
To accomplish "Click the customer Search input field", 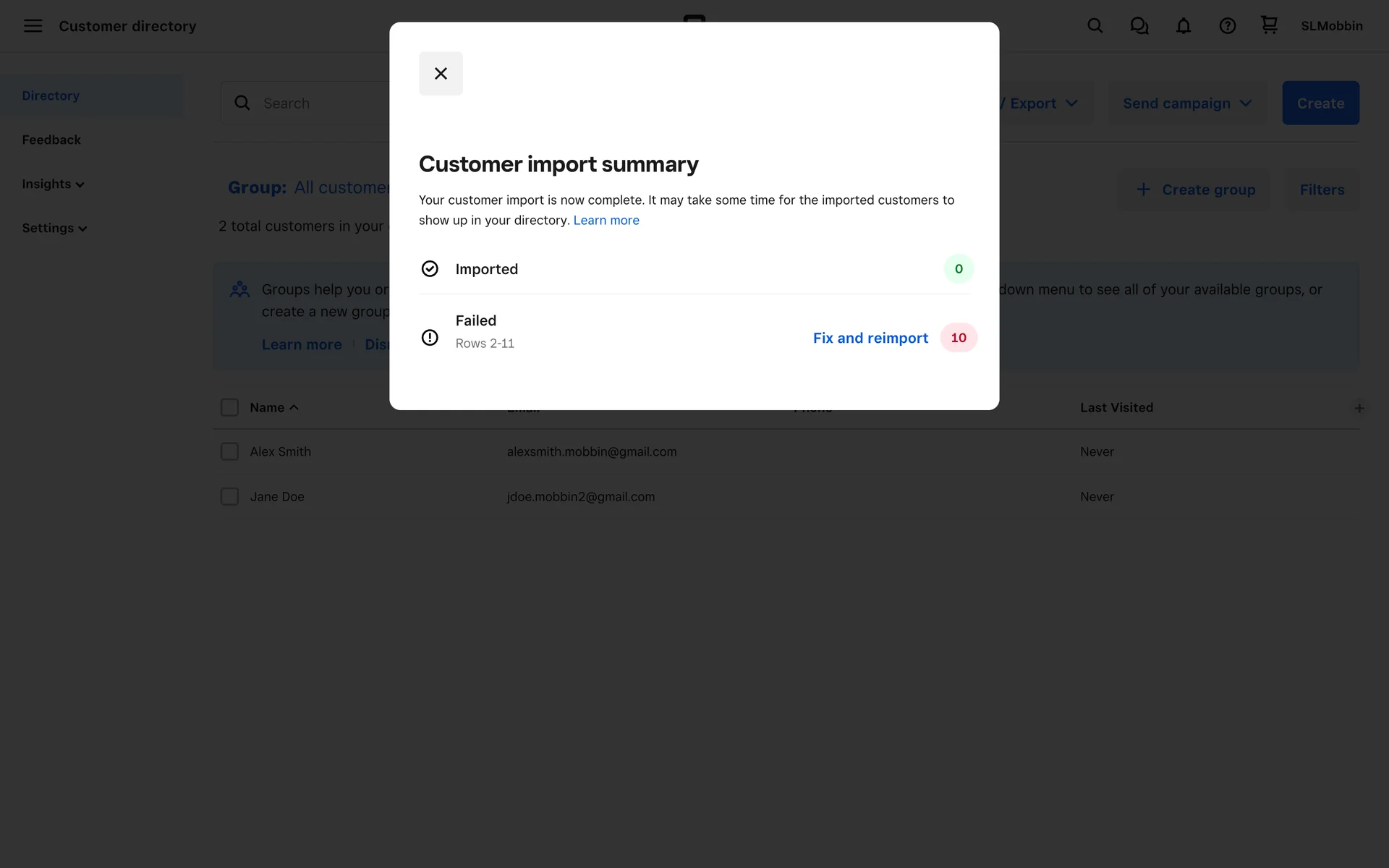I will coord(318,103).
